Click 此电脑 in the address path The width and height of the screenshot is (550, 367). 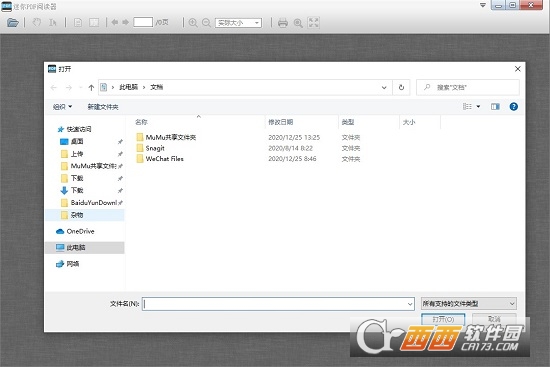[x=128, y=87]
